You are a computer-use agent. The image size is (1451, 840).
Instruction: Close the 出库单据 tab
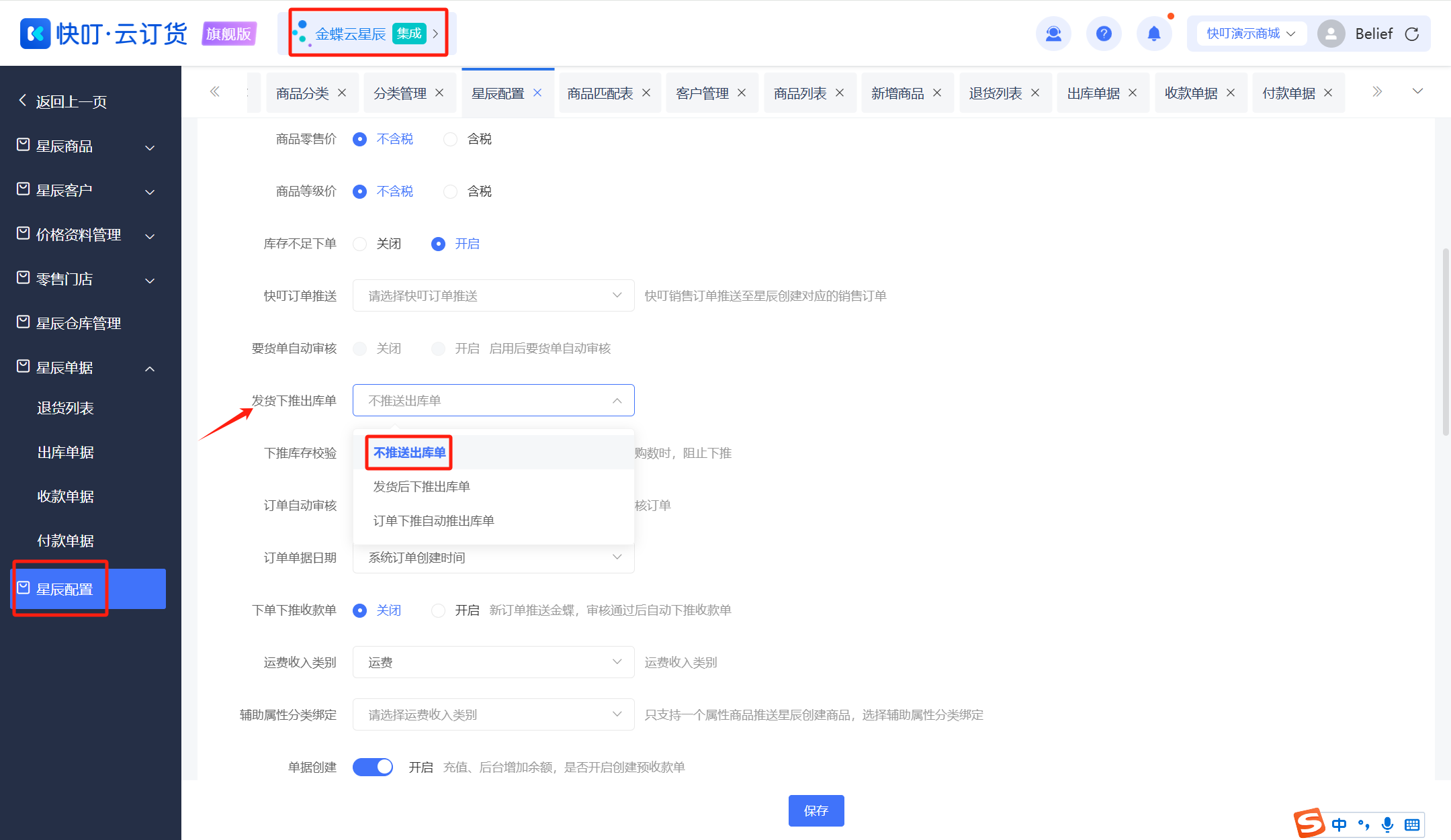(x=1133, y=93)
